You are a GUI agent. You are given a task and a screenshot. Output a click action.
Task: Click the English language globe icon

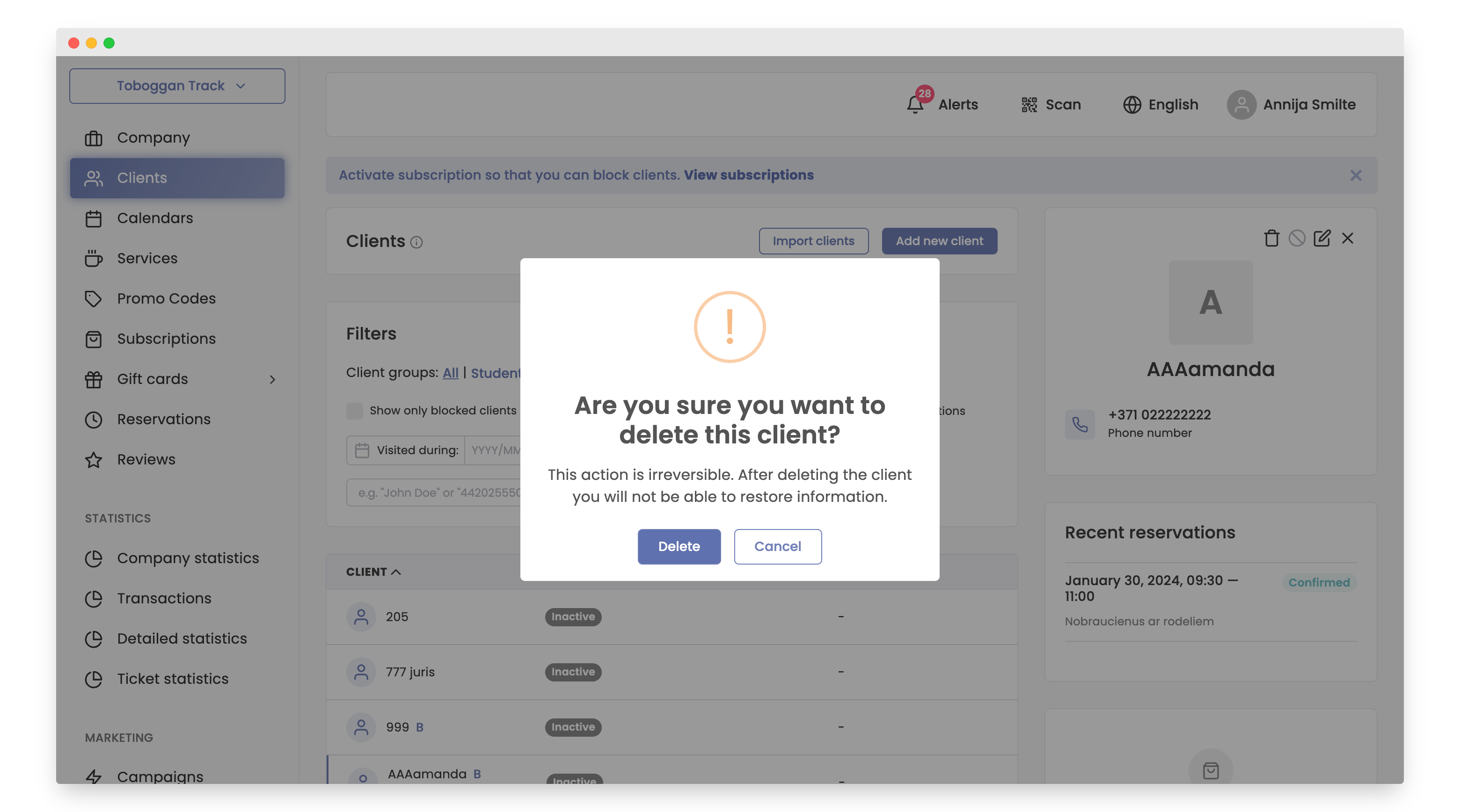tap(1132, 104)
